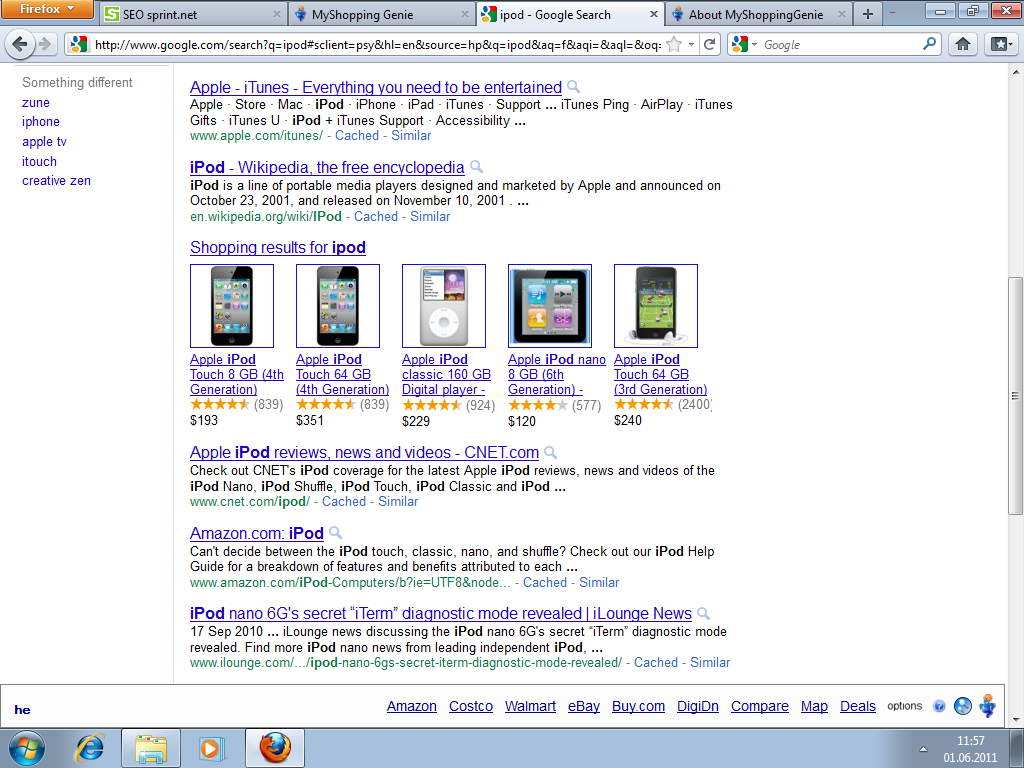Show hidden system tray icons

coord(923,749)
